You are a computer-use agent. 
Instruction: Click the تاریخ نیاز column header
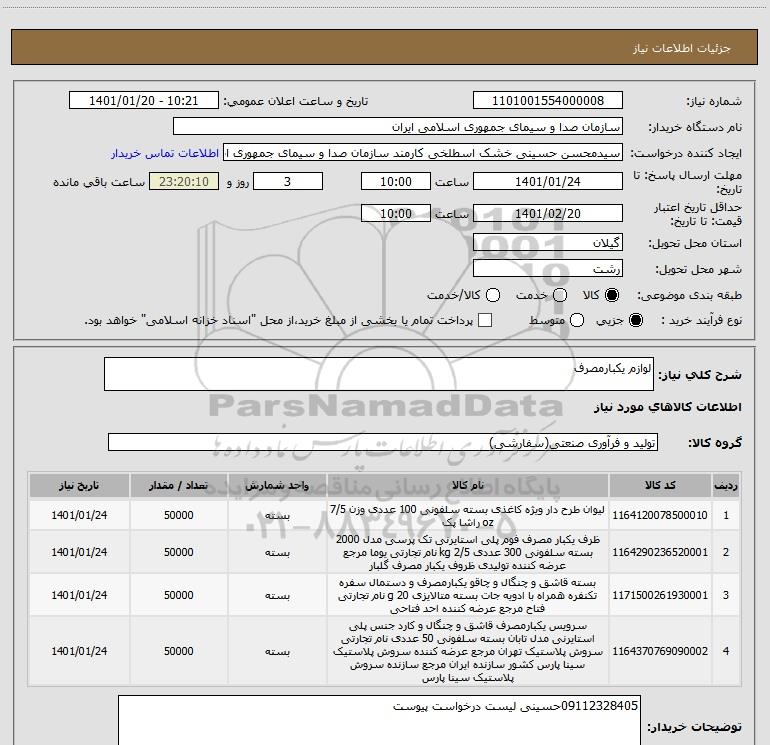tap(79, 485)
